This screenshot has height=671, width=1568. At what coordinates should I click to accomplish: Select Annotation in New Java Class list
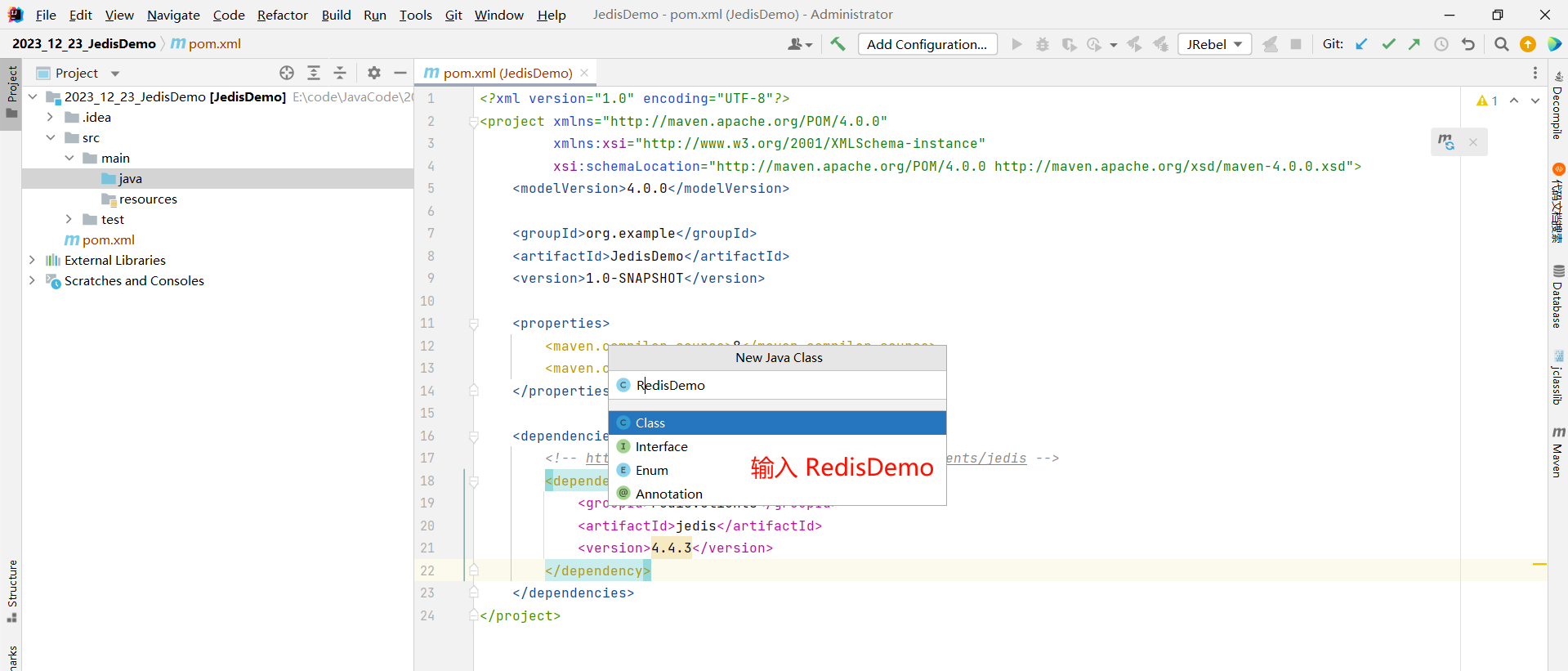[778, 494]
